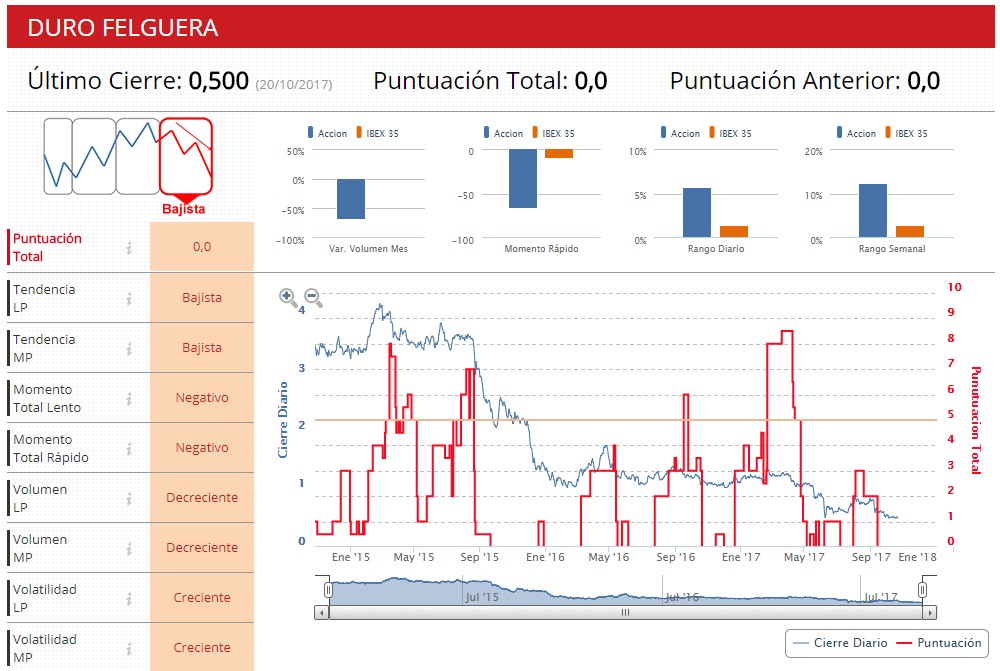Viewport: 1000px width, 671px height.
Task: Click the DURO FELGUERA header title
Action: pyautogui.click(x=122, y=28)
